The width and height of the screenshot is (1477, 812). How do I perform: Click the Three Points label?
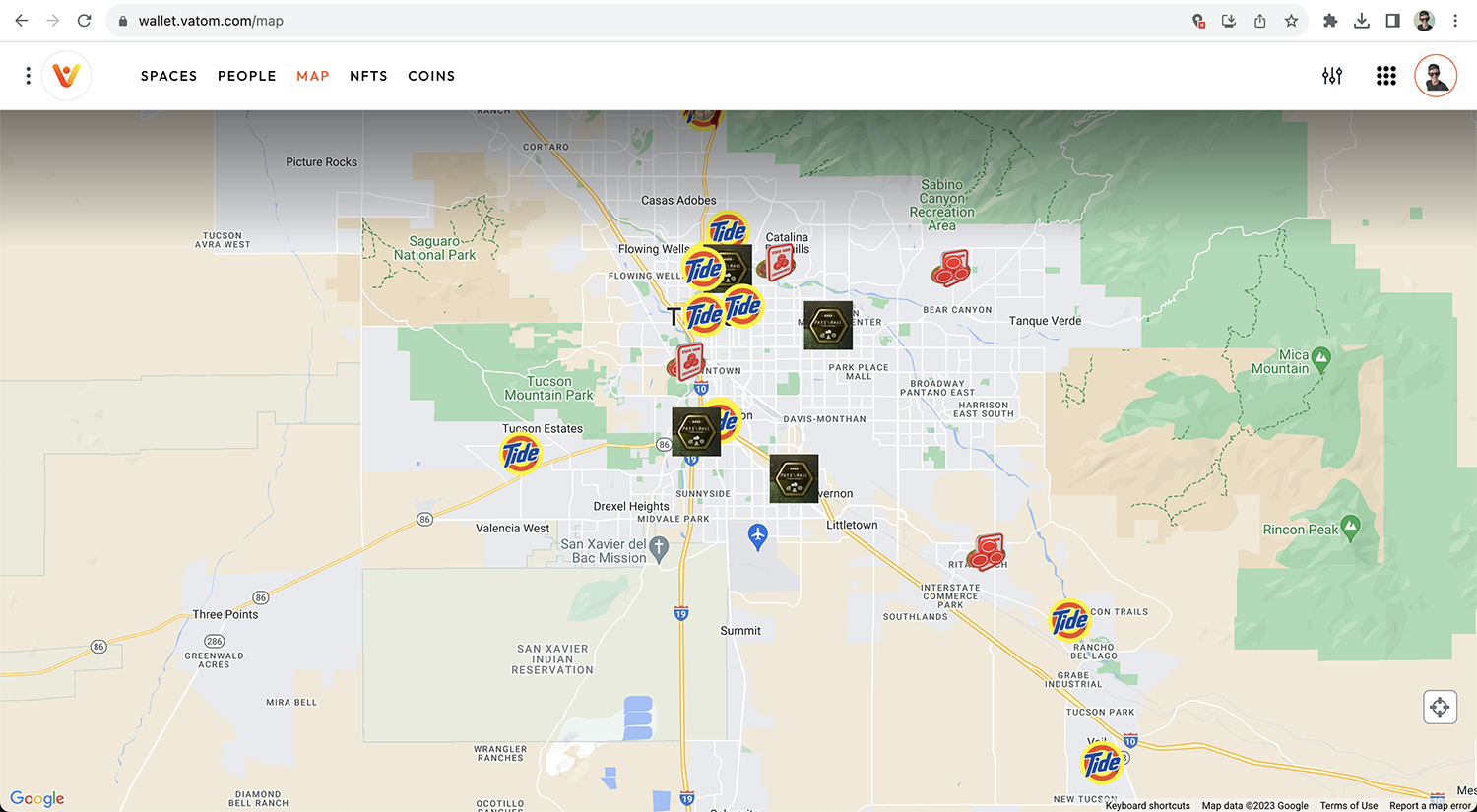pyautogui.click(x=225, y=614)
